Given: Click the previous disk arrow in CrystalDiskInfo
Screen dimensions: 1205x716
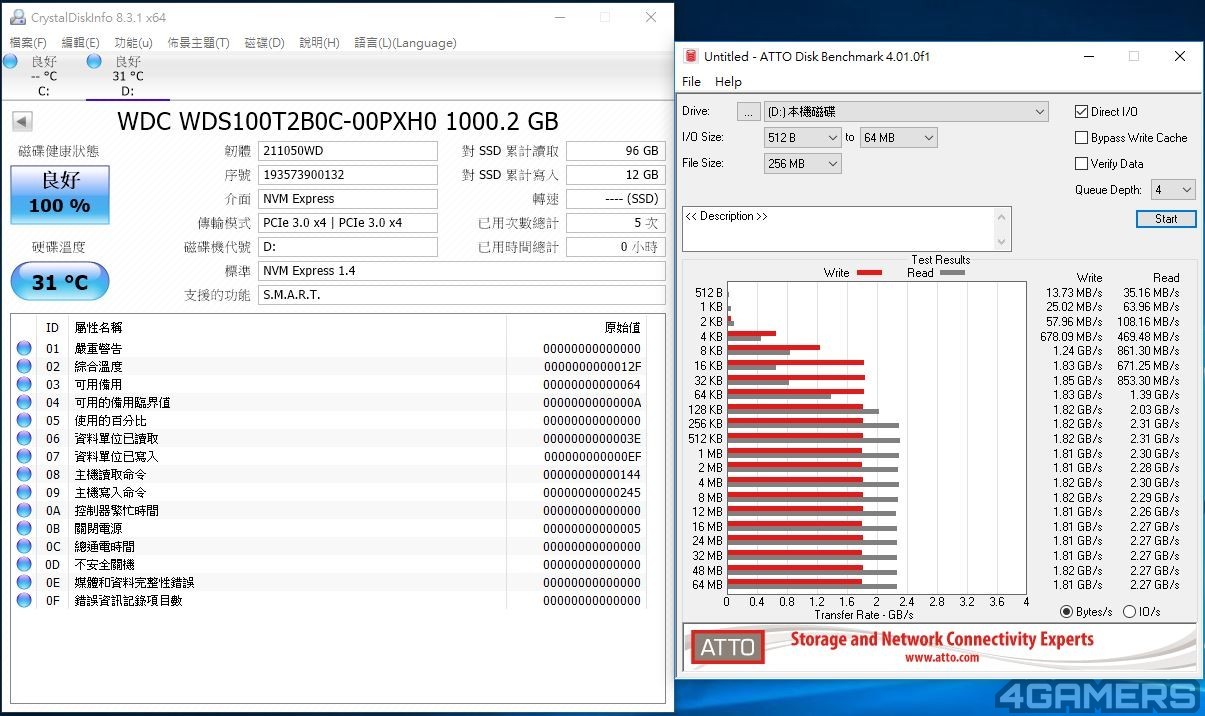Looking at the screenshot, I should pyautogui.click(x=22, y=122).
